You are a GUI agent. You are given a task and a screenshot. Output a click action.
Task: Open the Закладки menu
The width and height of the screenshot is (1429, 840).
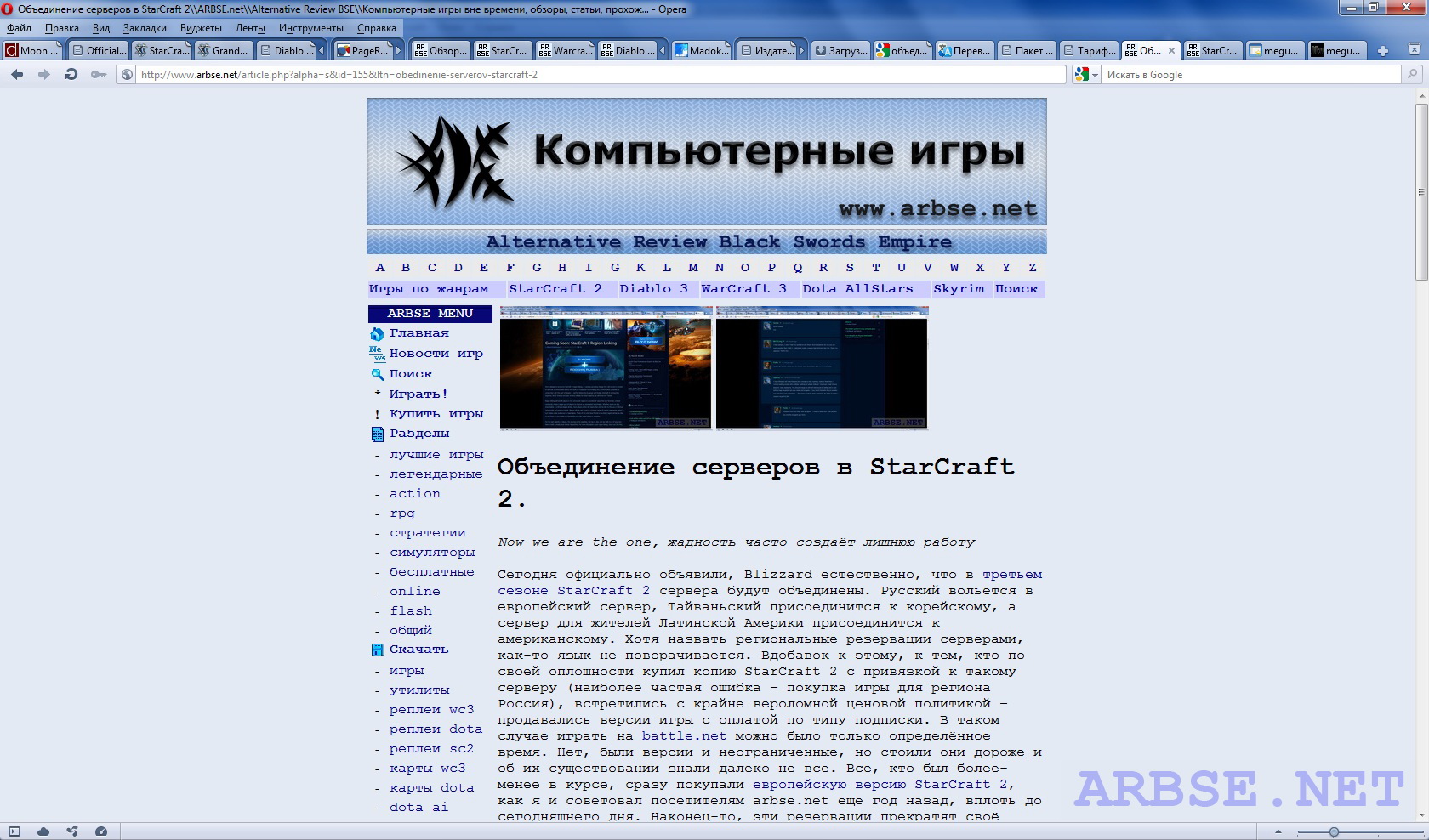[x=145, y=28]
